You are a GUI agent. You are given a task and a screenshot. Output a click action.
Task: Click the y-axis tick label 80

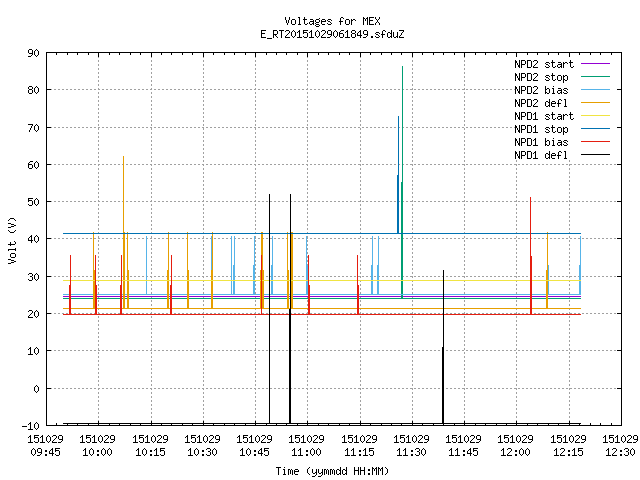click(33, 90)
